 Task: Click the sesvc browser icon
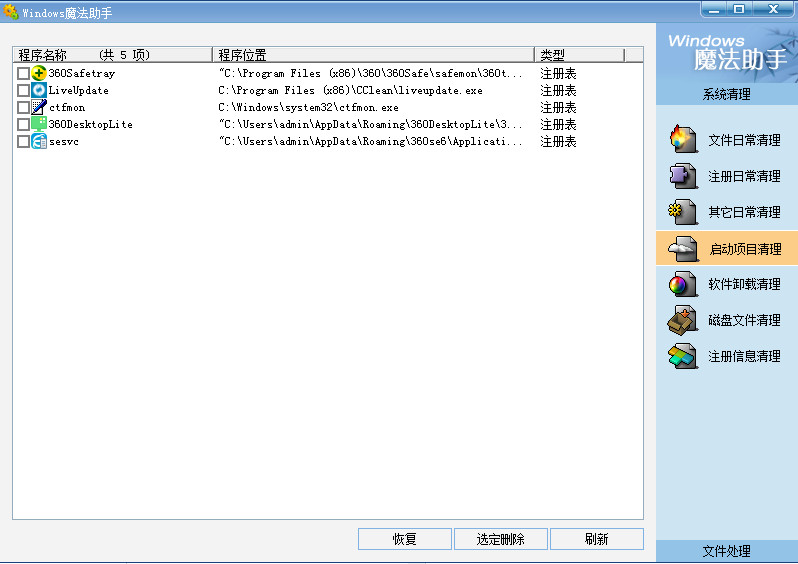point(39,141)
